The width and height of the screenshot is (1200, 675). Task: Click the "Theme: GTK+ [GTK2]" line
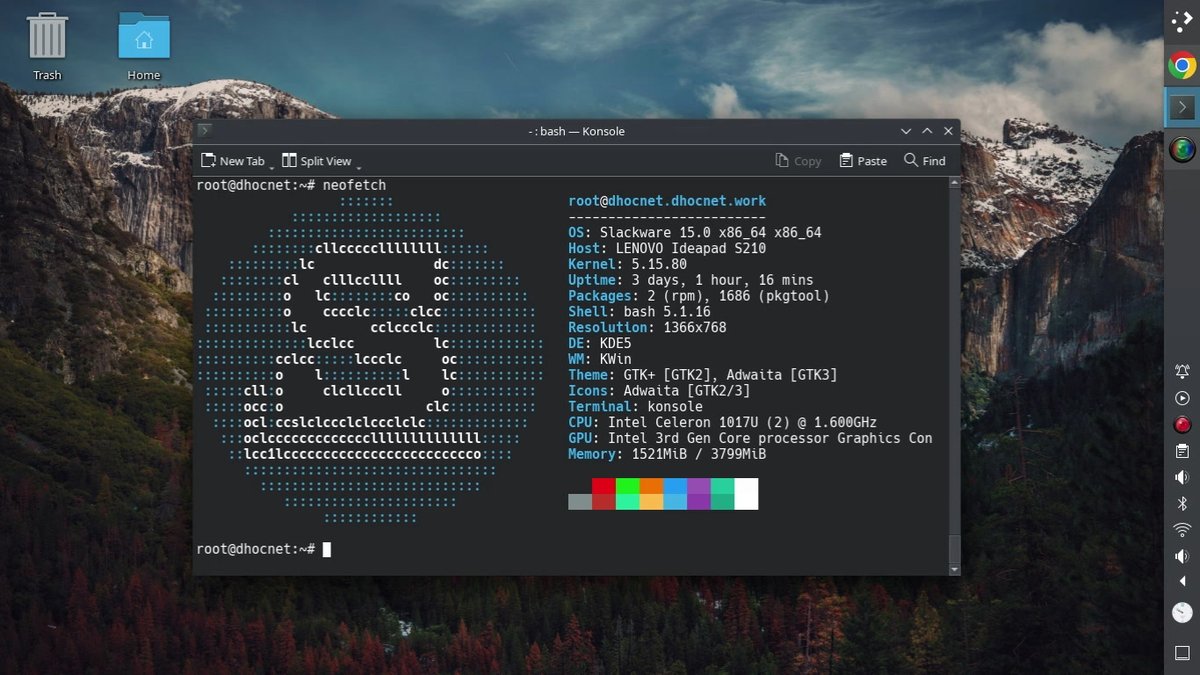(703, 375)
